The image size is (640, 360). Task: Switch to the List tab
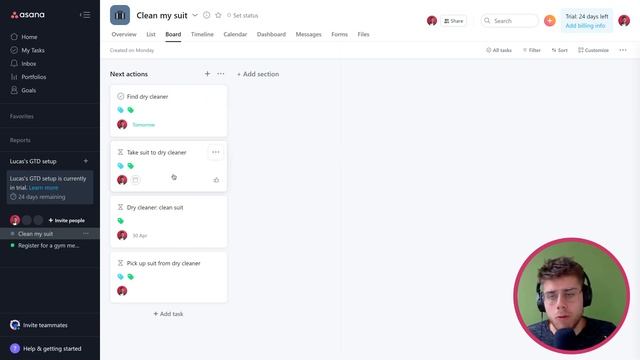(x=151, y=34)
